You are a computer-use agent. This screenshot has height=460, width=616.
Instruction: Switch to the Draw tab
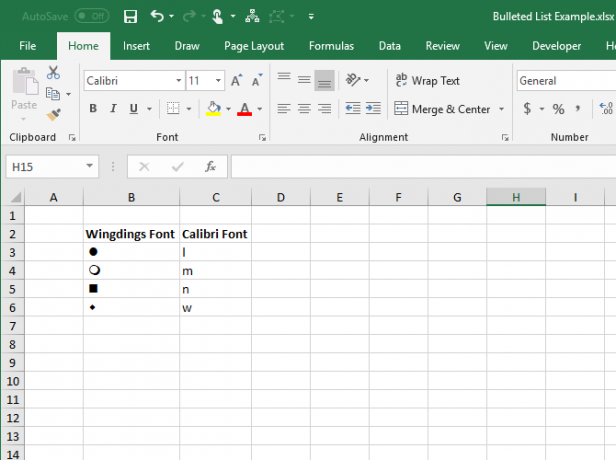click(187, 46)
